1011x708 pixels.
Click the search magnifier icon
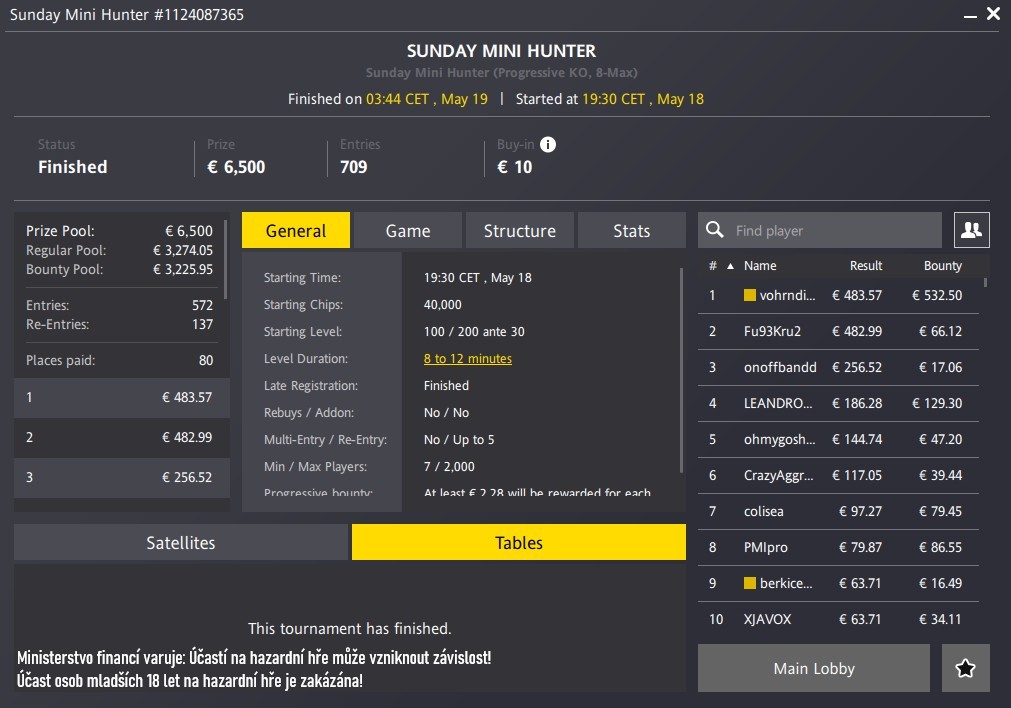(715, 230)
